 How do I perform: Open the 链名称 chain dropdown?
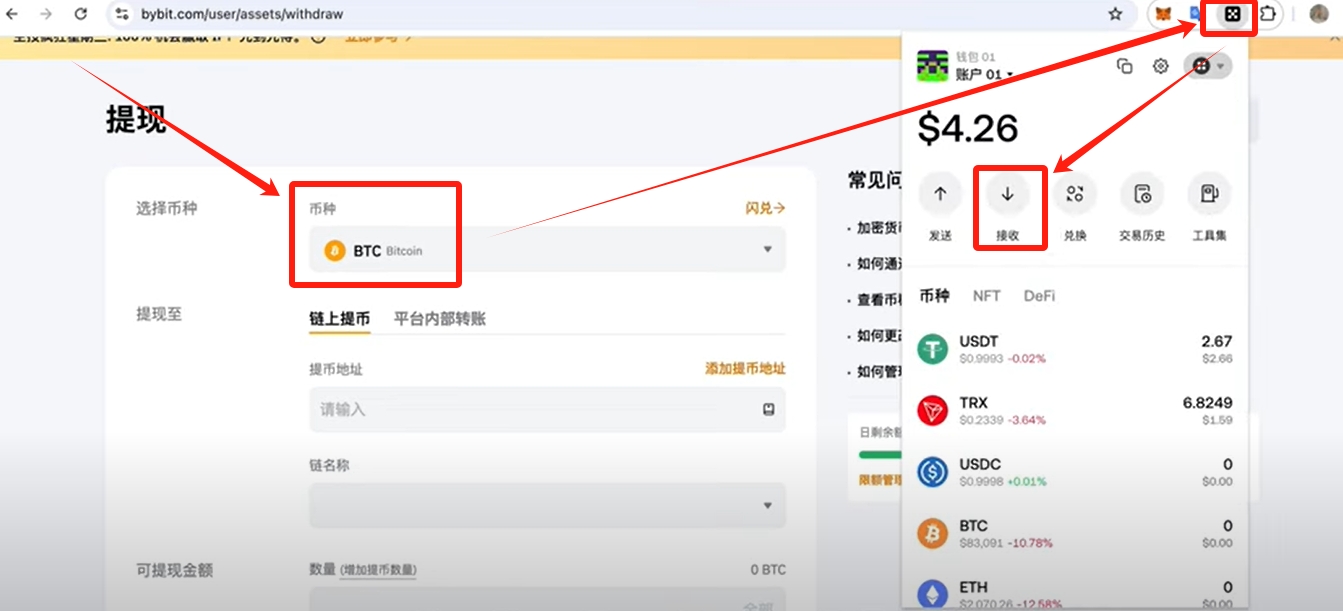pyautogui.click(x=547, y=506)
